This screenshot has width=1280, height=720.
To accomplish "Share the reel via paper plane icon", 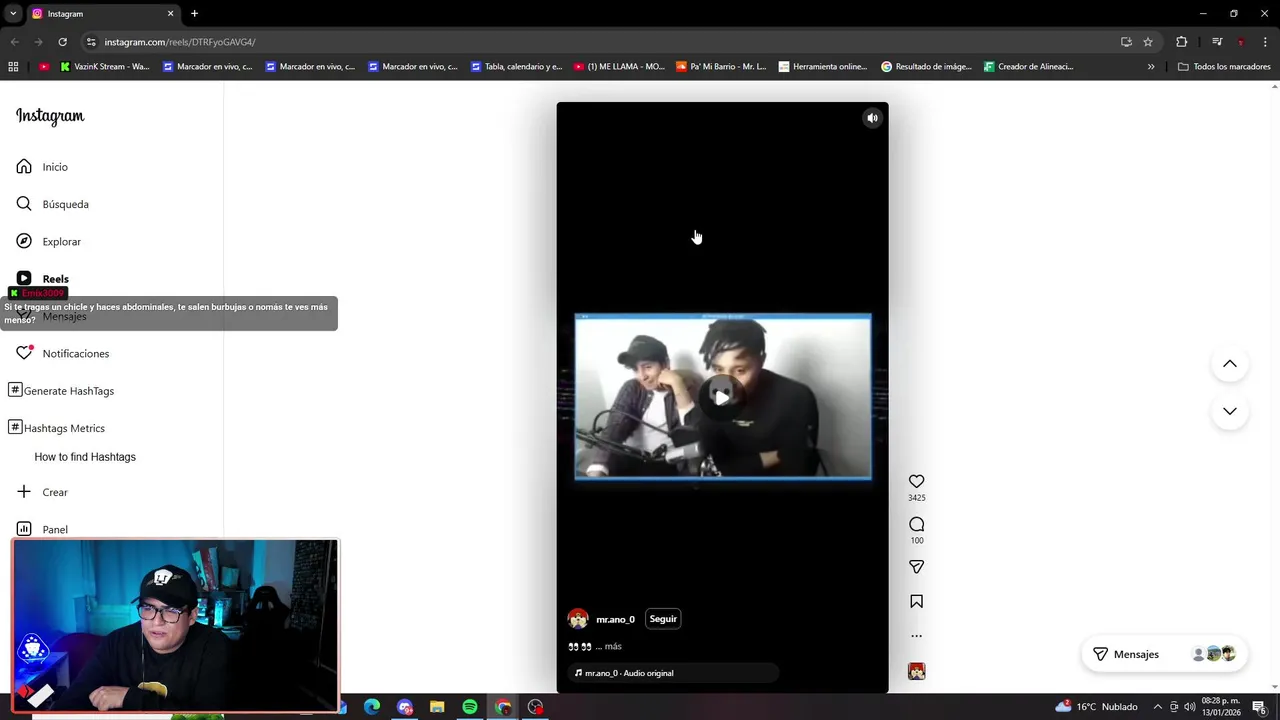I will point(916,567).
